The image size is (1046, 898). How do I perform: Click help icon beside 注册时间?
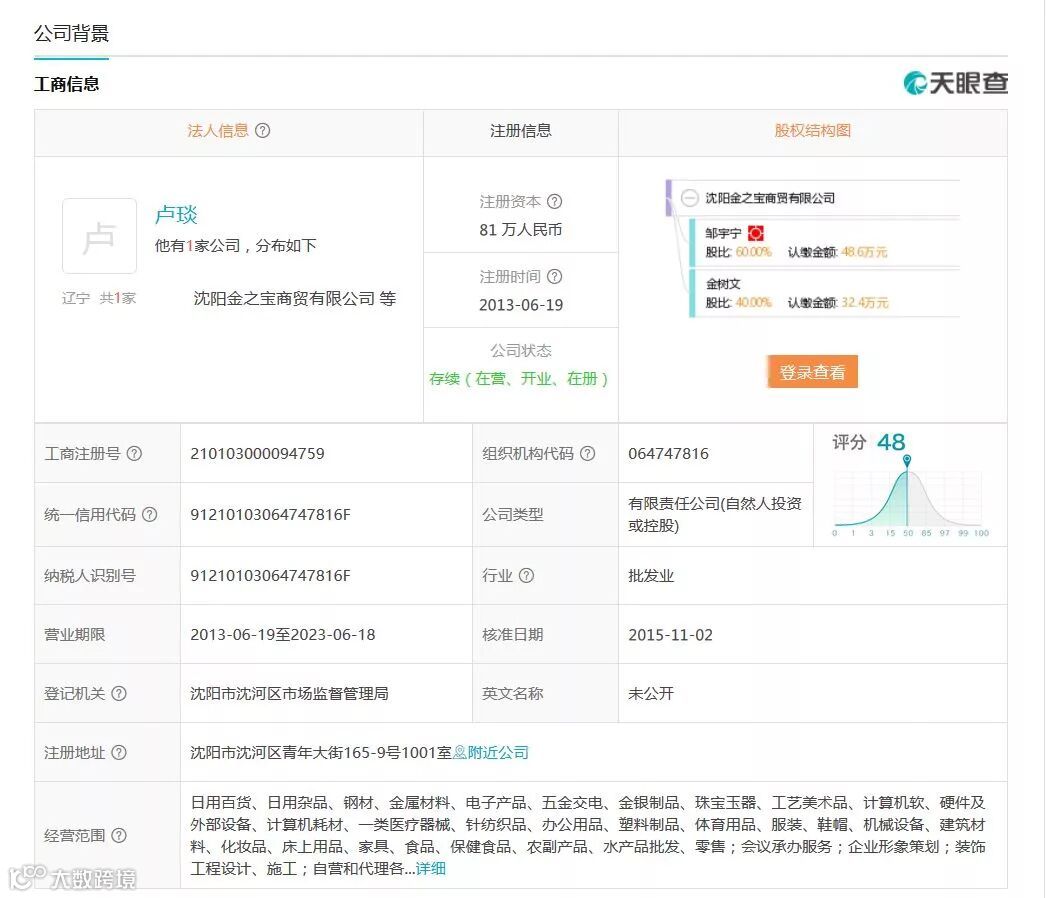(554, 276)
